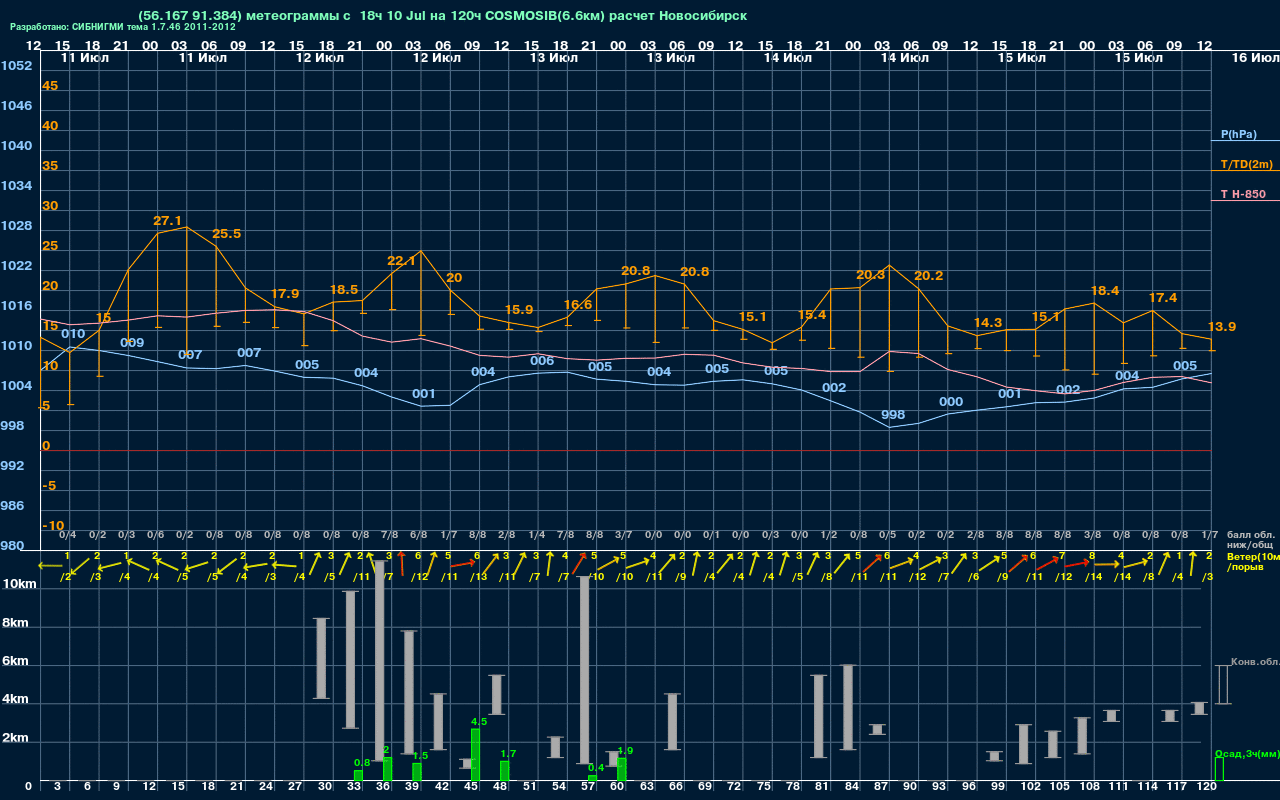Click the green precipitation bar labeled 4.5
Viewport: 1280px width, 800px height.
click(476, 755)
